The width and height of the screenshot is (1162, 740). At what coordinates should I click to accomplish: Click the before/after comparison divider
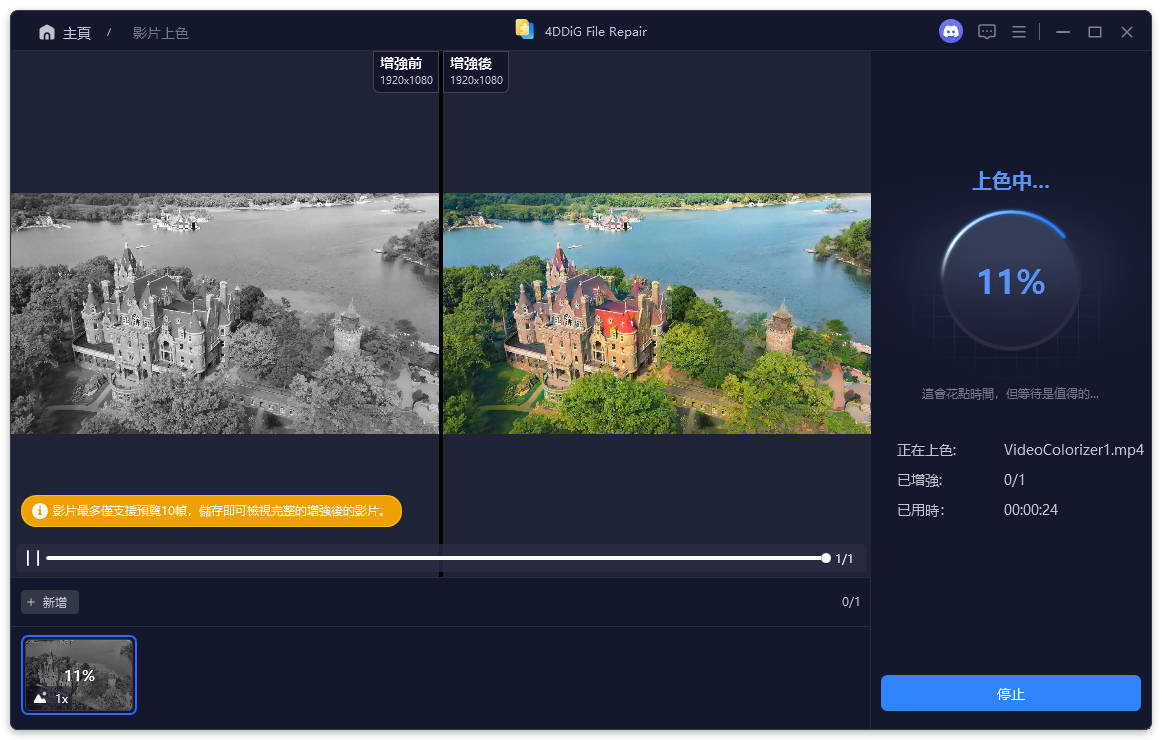440,313
